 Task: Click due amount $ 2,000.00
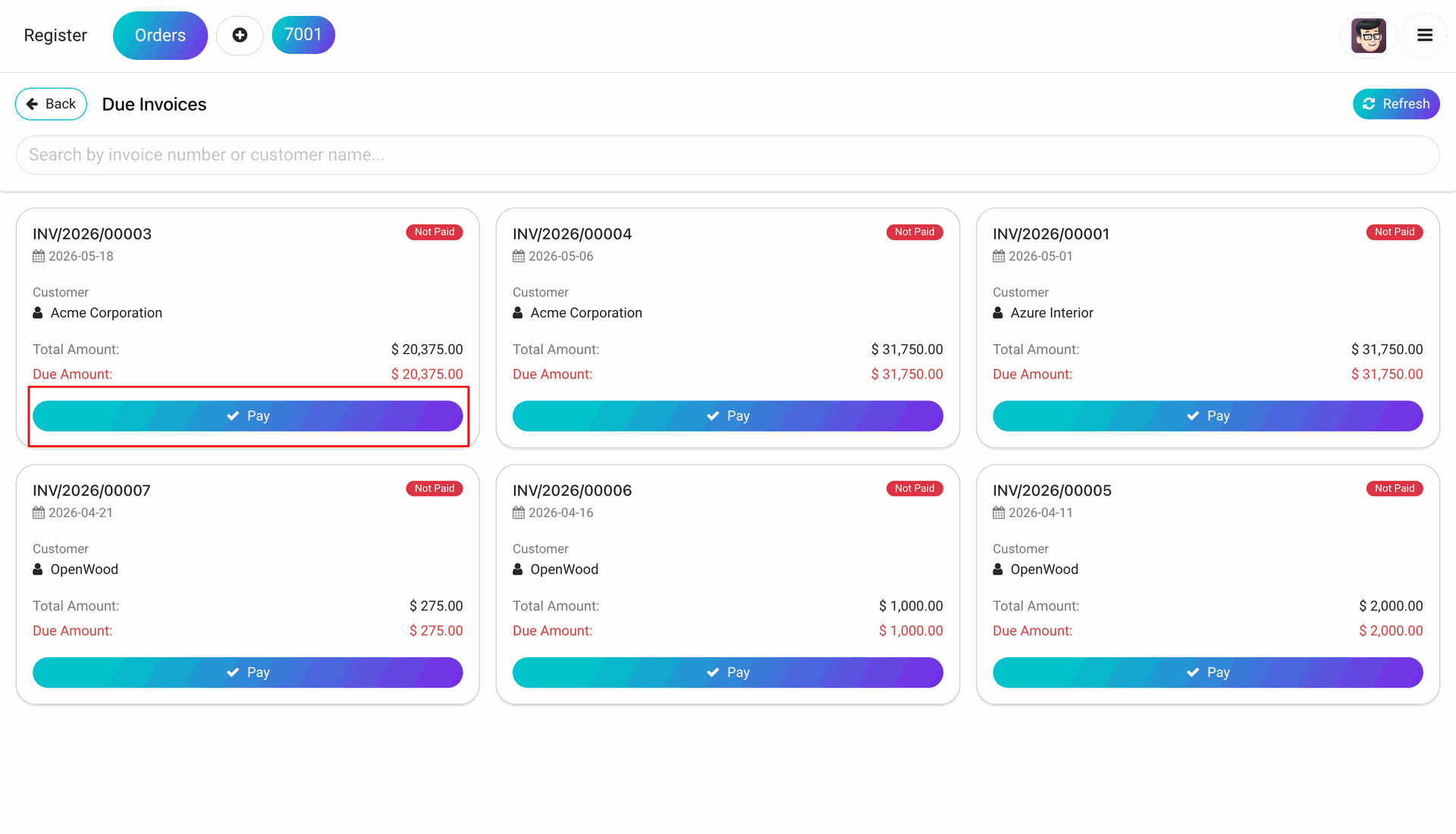1391,630
